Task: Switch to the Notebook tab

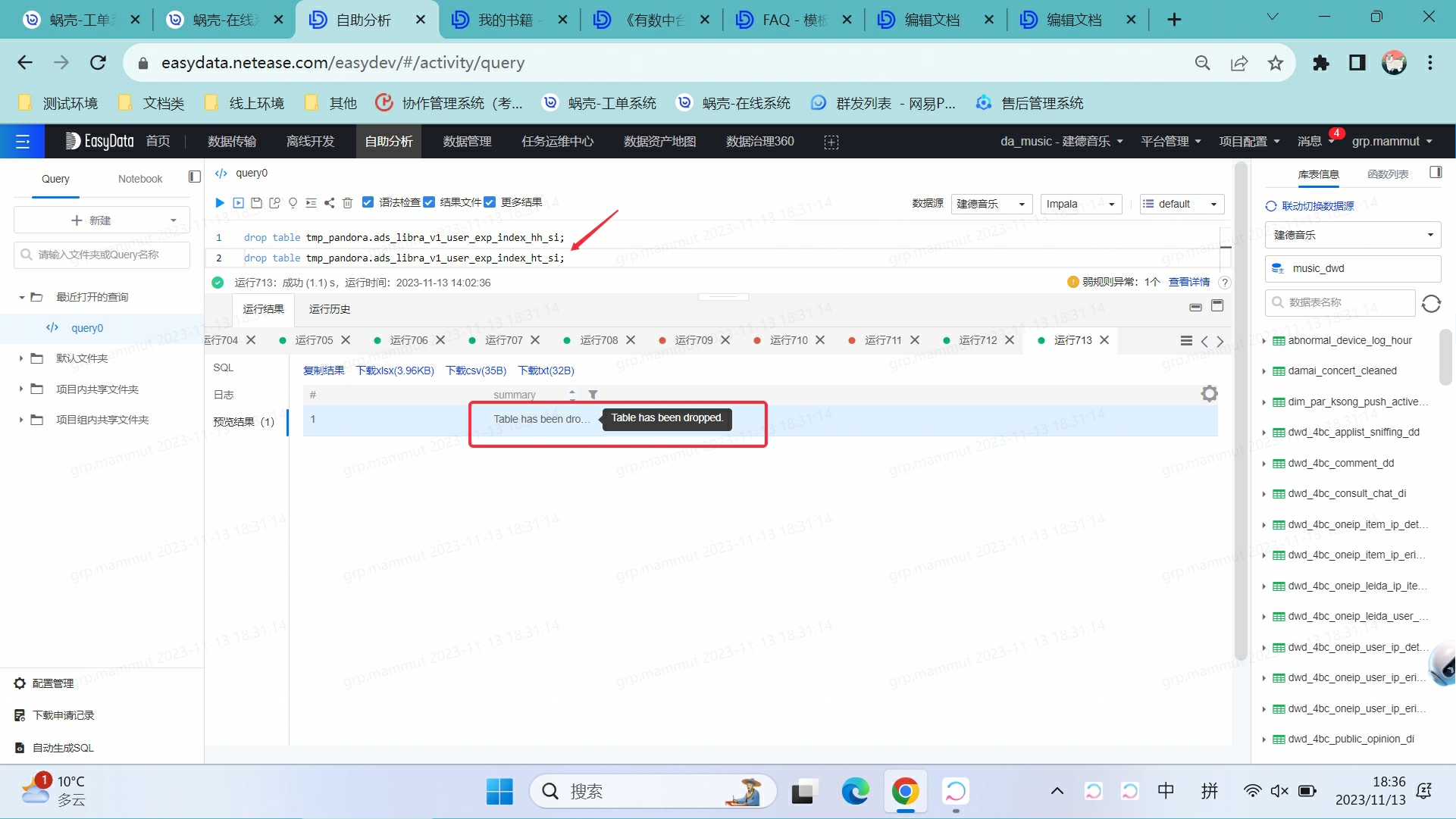Action: tap(139, 179)
